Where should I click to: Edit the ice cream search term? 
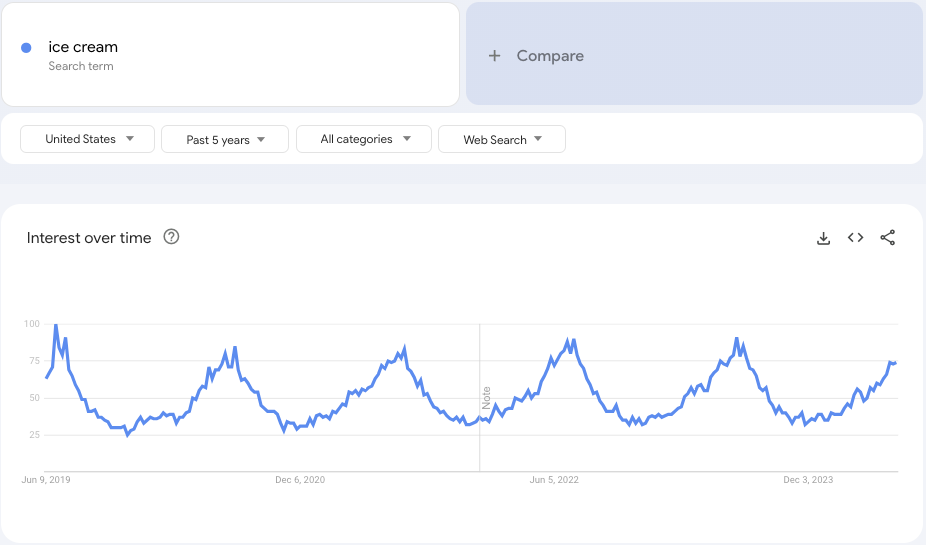83,47
